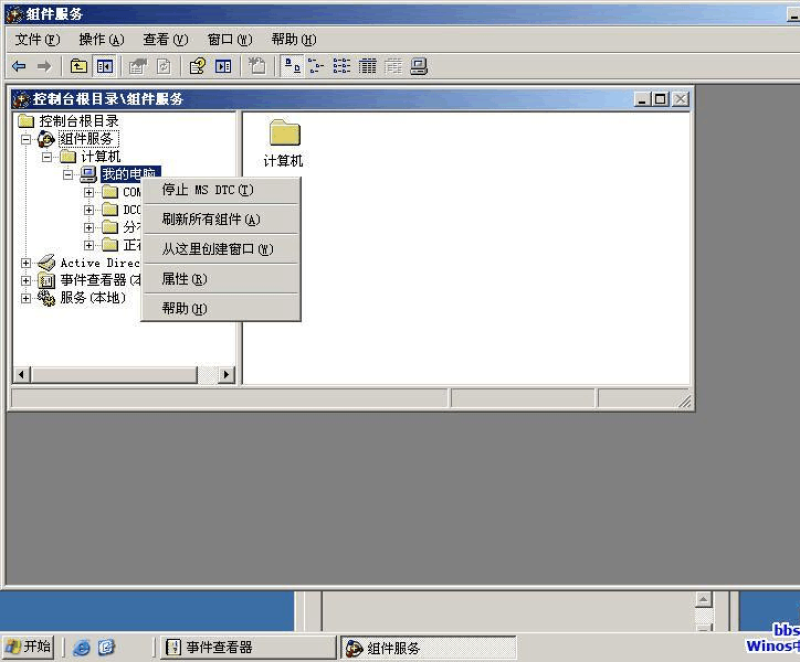Viewport: 800px width, 662px height.
Task: Switch to Large Icons view in toolbar
Action: [292, 66]
